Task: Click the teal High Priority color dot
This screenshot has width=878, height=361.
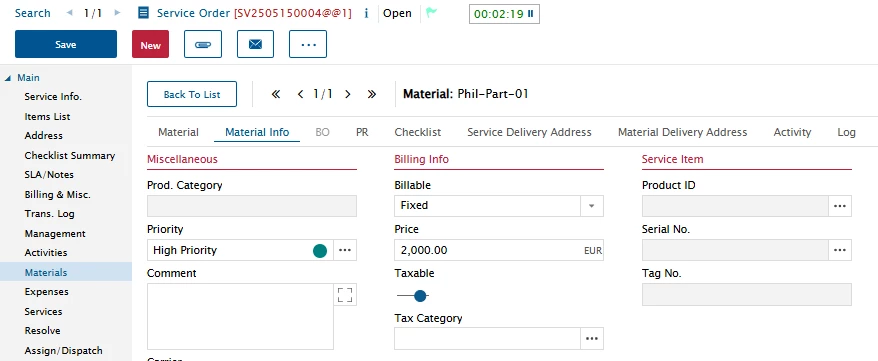Action: 320,251
